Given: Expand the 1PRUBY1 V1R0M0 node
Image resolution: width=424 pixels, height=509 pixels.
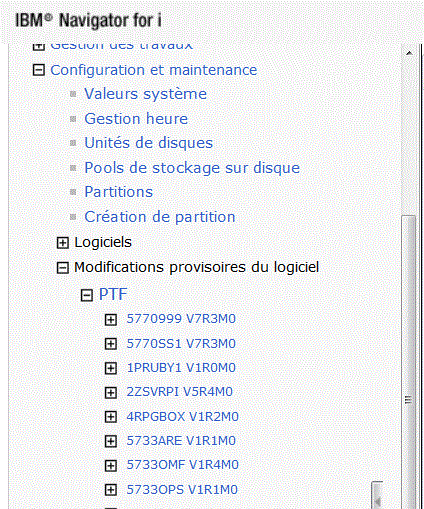Looking at the screenshot, I should 111,368.
